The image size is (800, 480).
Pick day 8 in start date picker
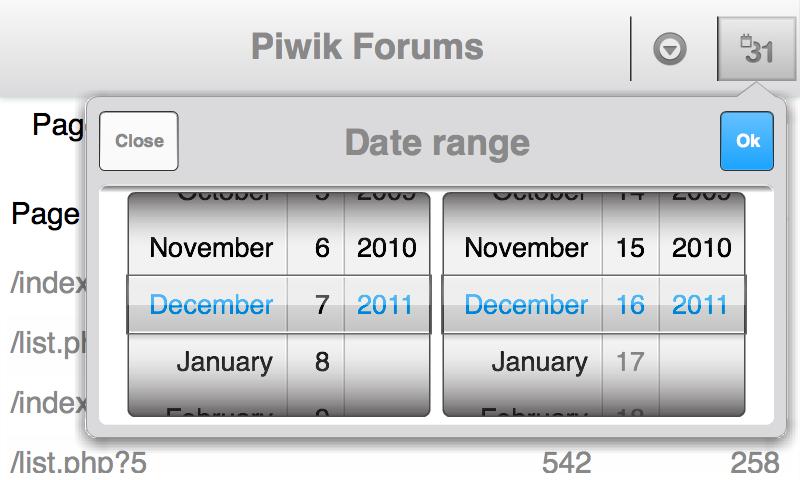[x=321, y=361]
